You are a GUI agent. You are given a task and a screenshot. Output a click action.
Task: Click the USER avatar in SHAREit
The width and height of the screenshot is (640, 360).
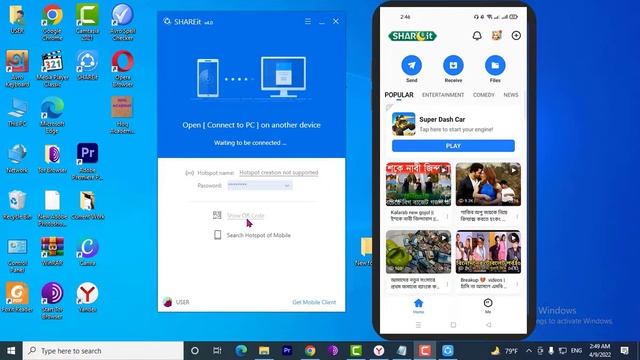tap(167, 302)
